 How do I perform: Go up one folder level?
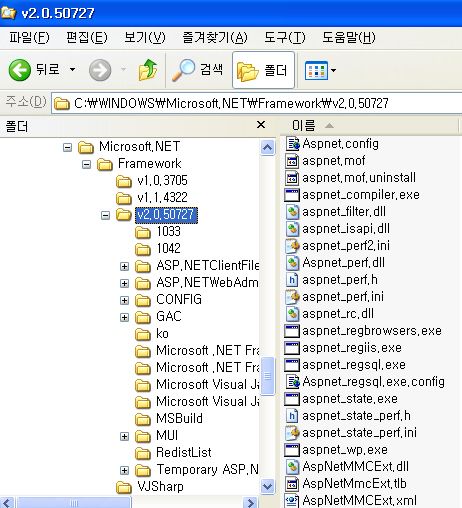pyautogui.click(x=148, y=70)
